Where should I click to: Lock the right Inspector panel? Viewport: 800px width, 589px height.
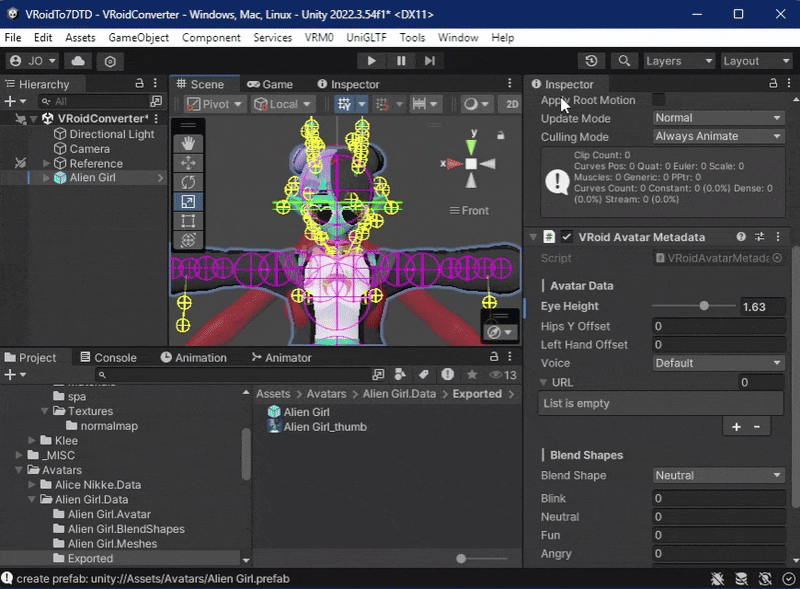coord(773,83)
